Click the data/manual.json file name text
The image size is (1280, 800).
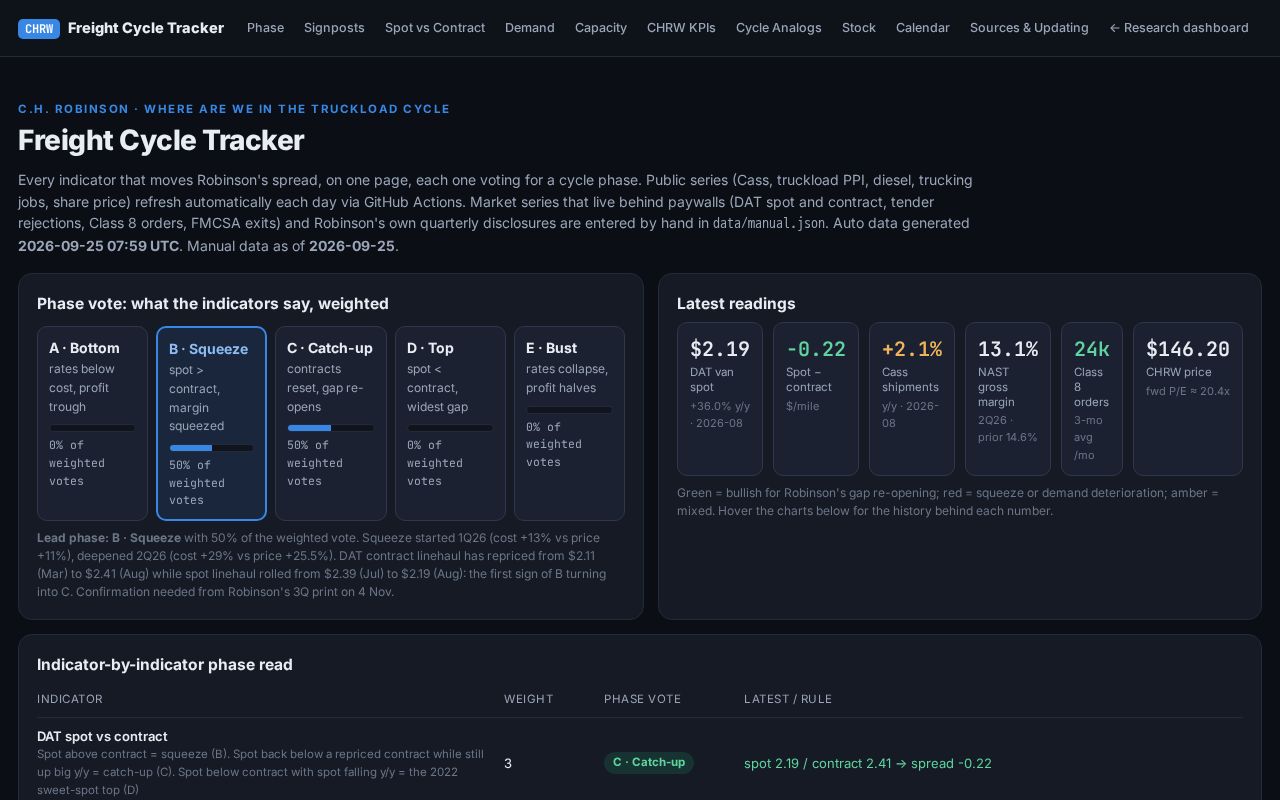[x=769, y=224]
